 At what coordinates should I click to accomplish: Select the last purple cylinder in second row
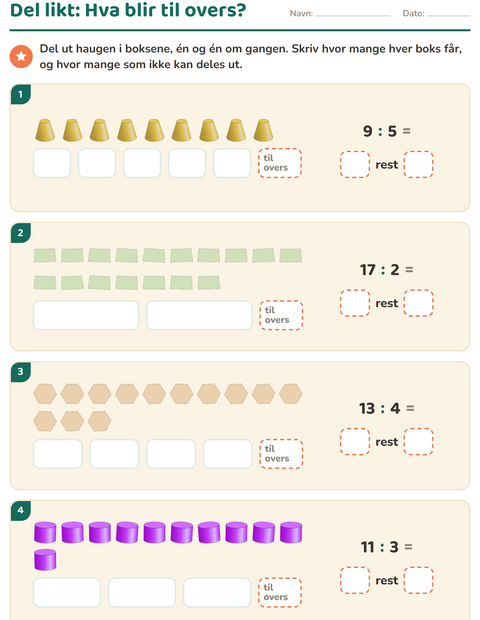[45, 560]
